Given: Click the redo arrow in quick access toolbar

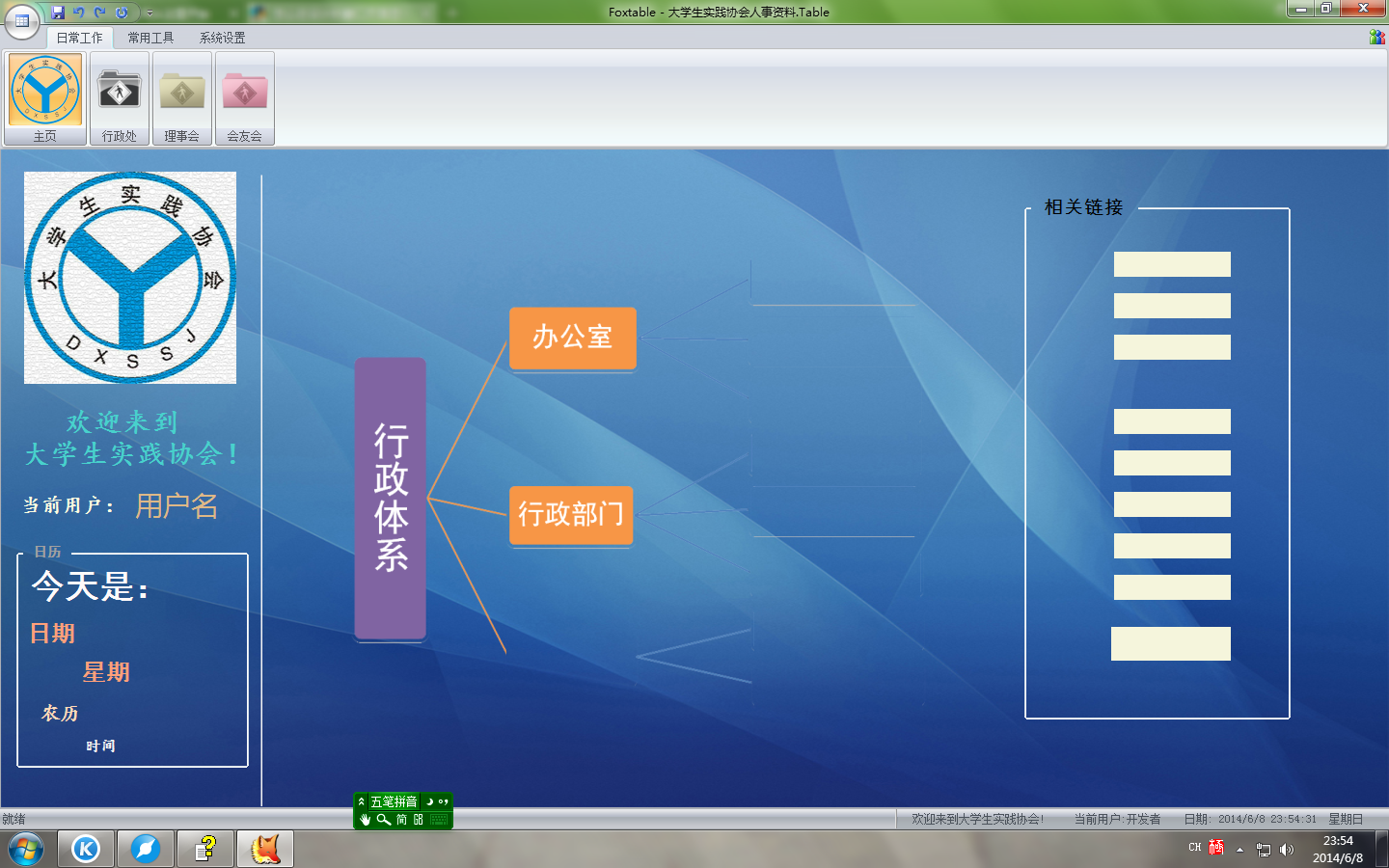Looking at the screenshot, I should pos(99,13).
